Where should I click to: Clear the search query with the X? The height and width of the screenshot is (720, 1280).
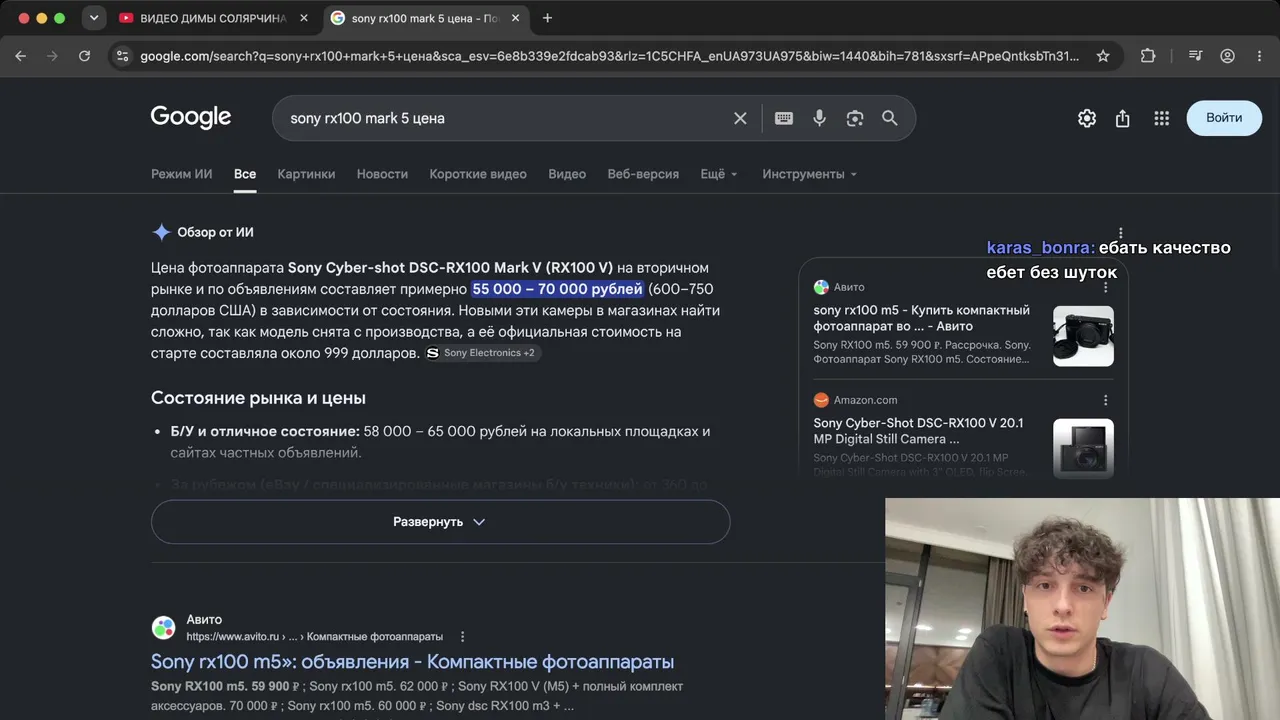pos(740,118)
